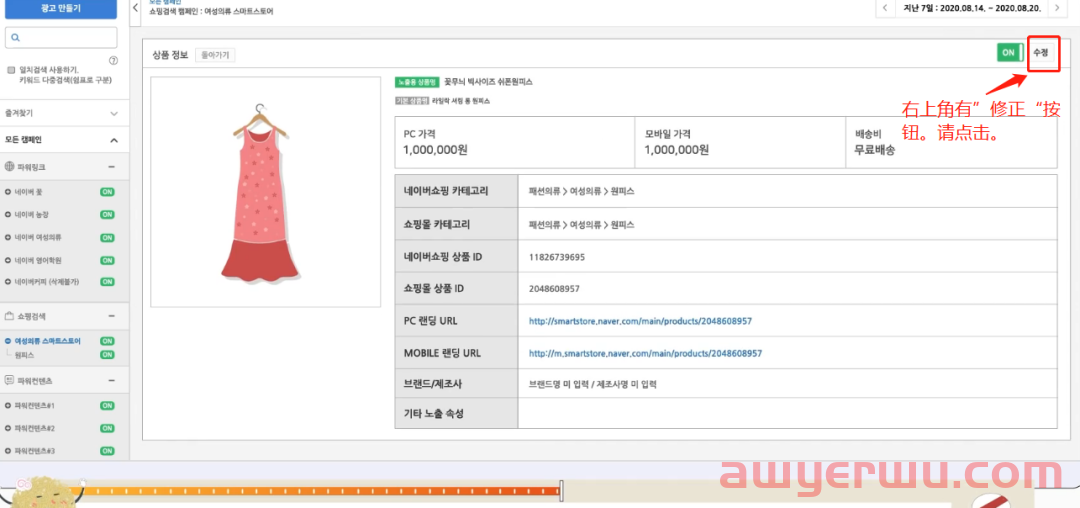This screenshot has width=1080, height=508.
Task: Click the sidebar keyword search field
Action: [61, 38]
